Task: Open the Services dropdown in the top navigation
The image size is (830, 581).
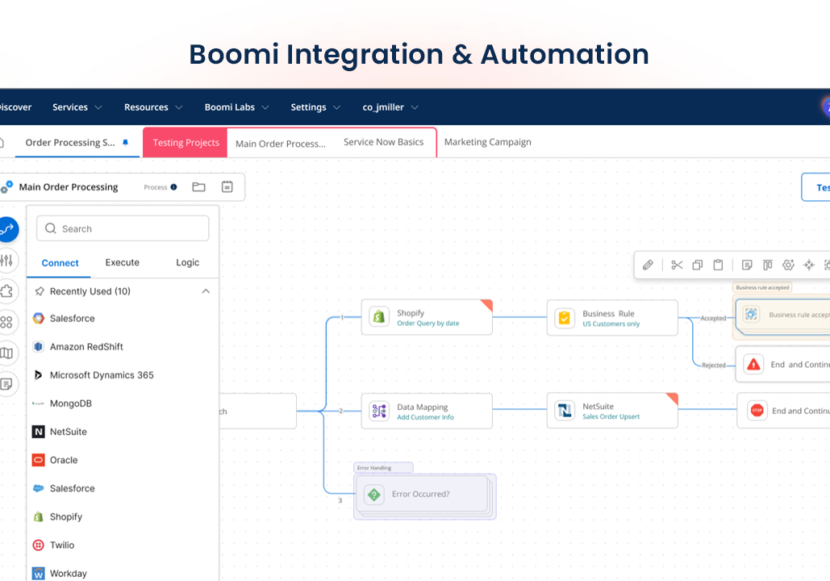Action: [69, 107]
